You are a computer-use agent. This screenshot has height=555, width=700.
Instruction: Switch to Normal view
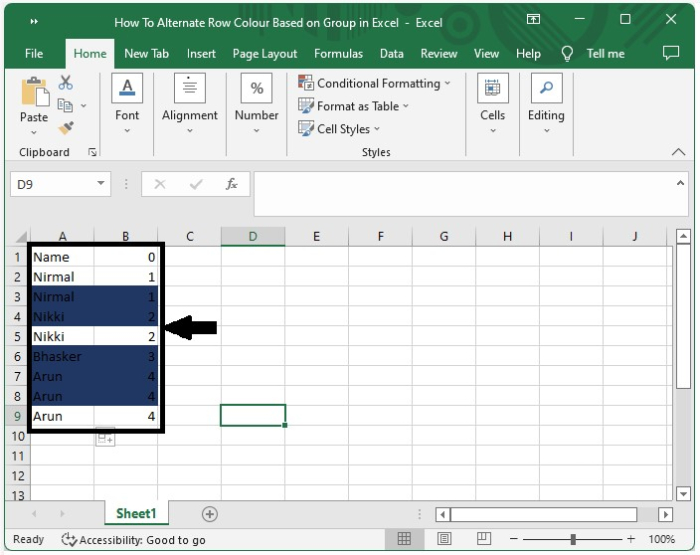(x=404, y=539)
